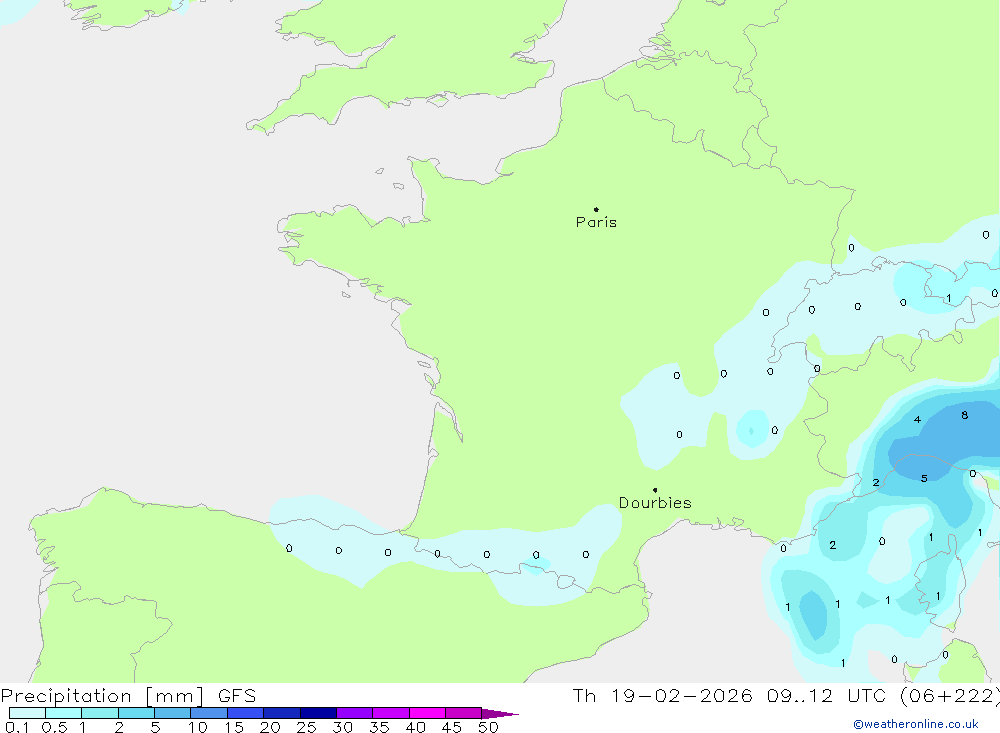Click the date '19-02-2026' text
Viewport: 1000px width, 733px height.
[x=681, y=695]
